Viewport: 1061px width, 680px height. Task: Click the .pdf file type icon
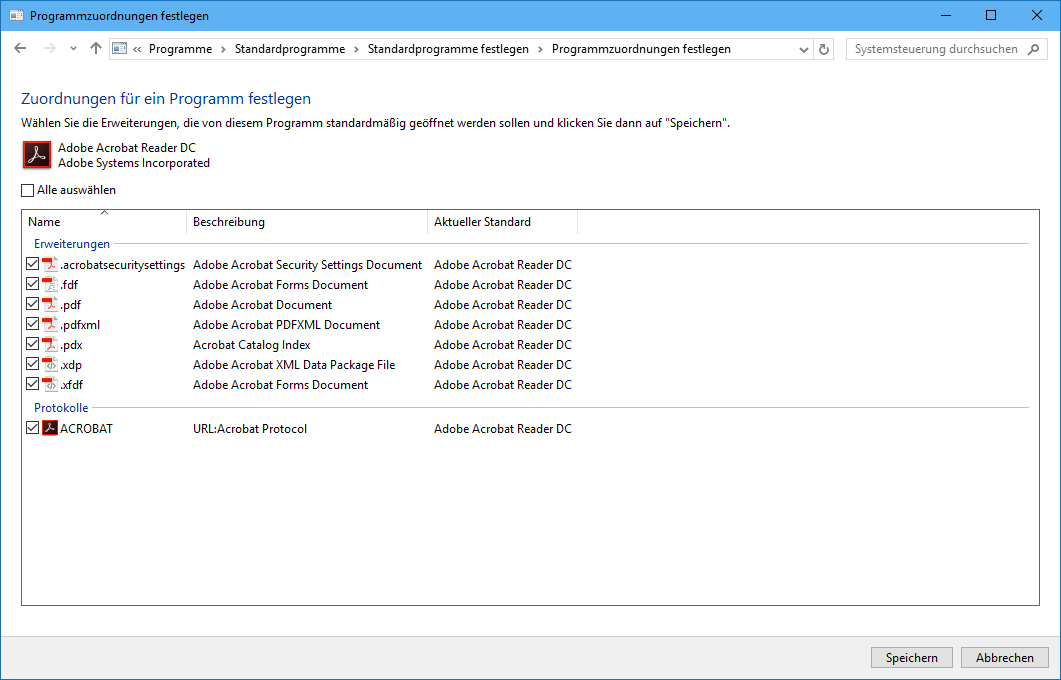50,304
